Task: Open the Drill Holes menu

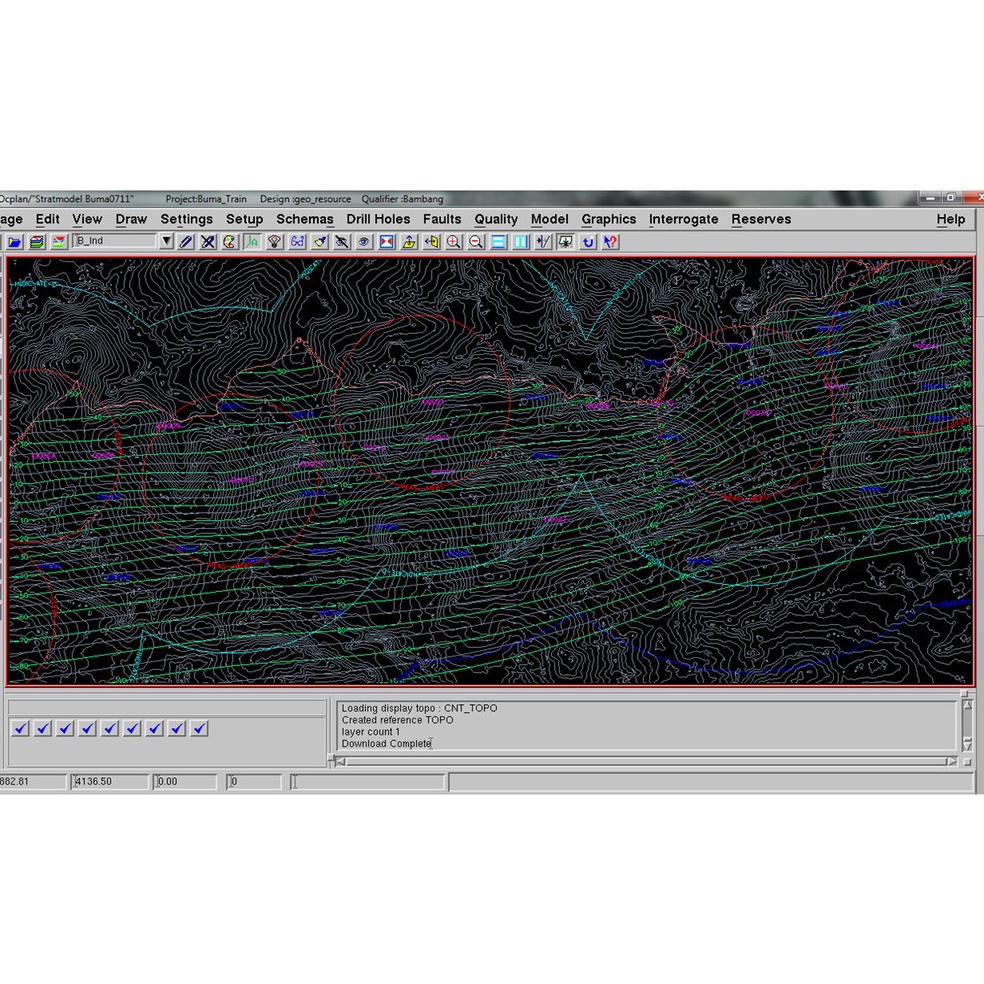Action: pyautogui.click(x=378, y=219)
